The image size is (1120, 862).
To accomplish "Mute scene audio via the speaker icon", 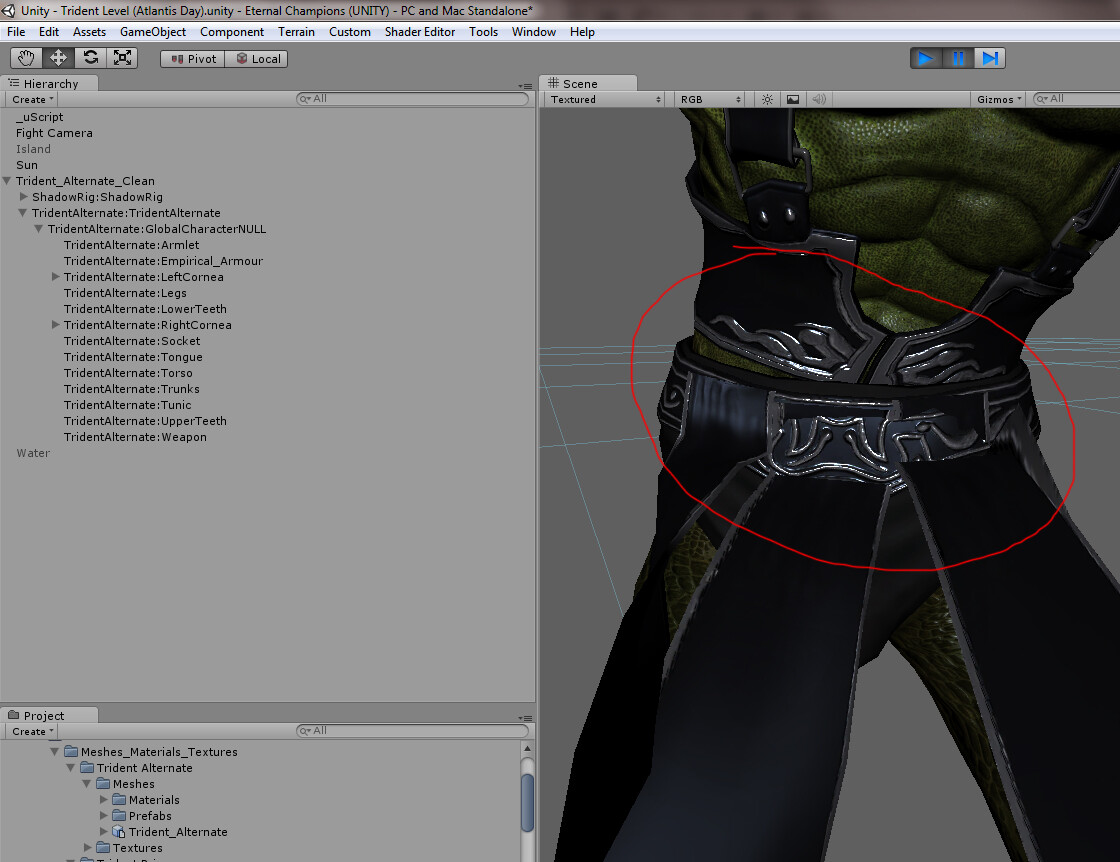I will [818, 99].
